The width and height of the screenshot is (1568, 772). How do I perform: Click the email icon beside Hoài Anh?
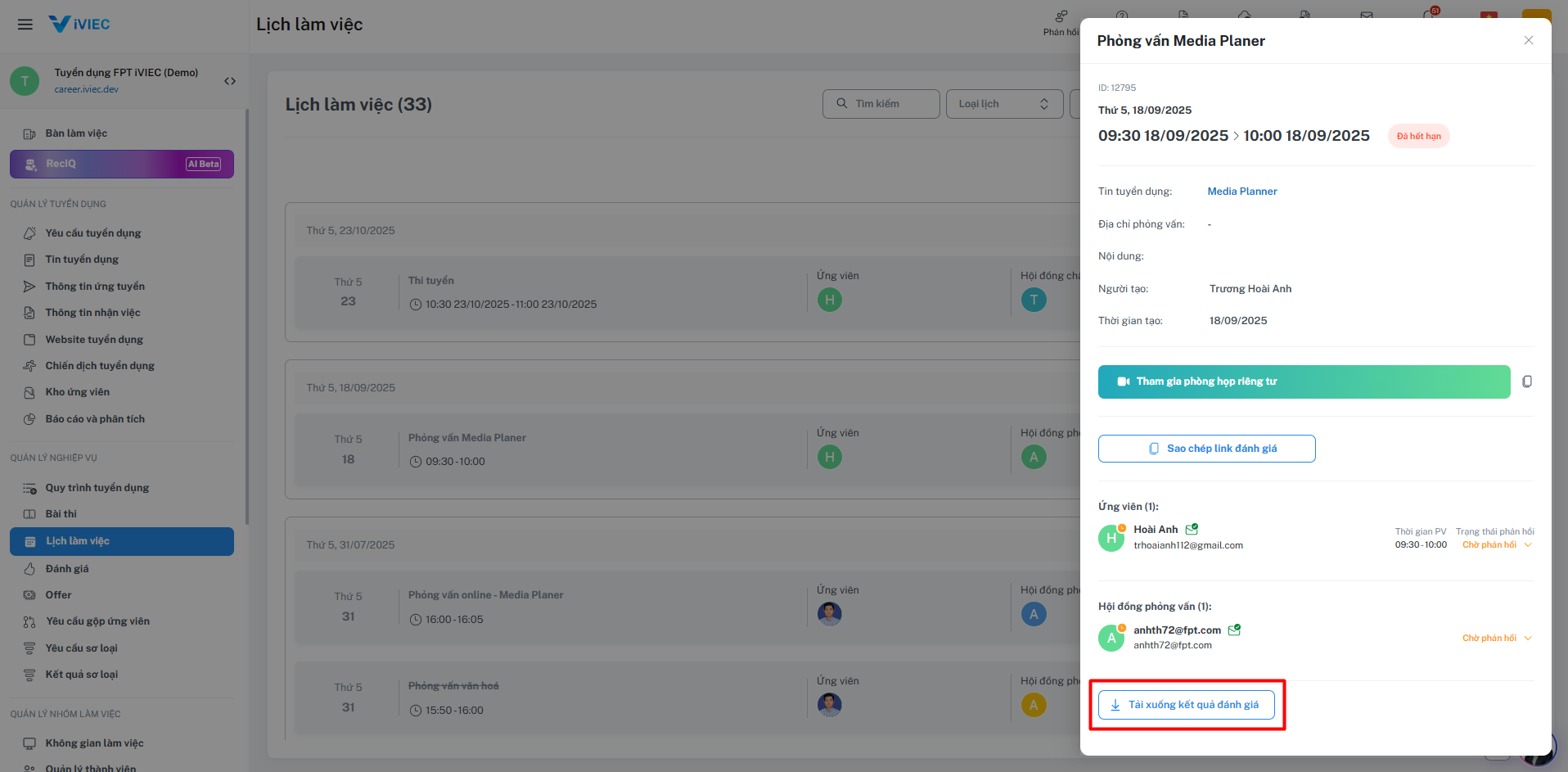tap(1192, 530)
